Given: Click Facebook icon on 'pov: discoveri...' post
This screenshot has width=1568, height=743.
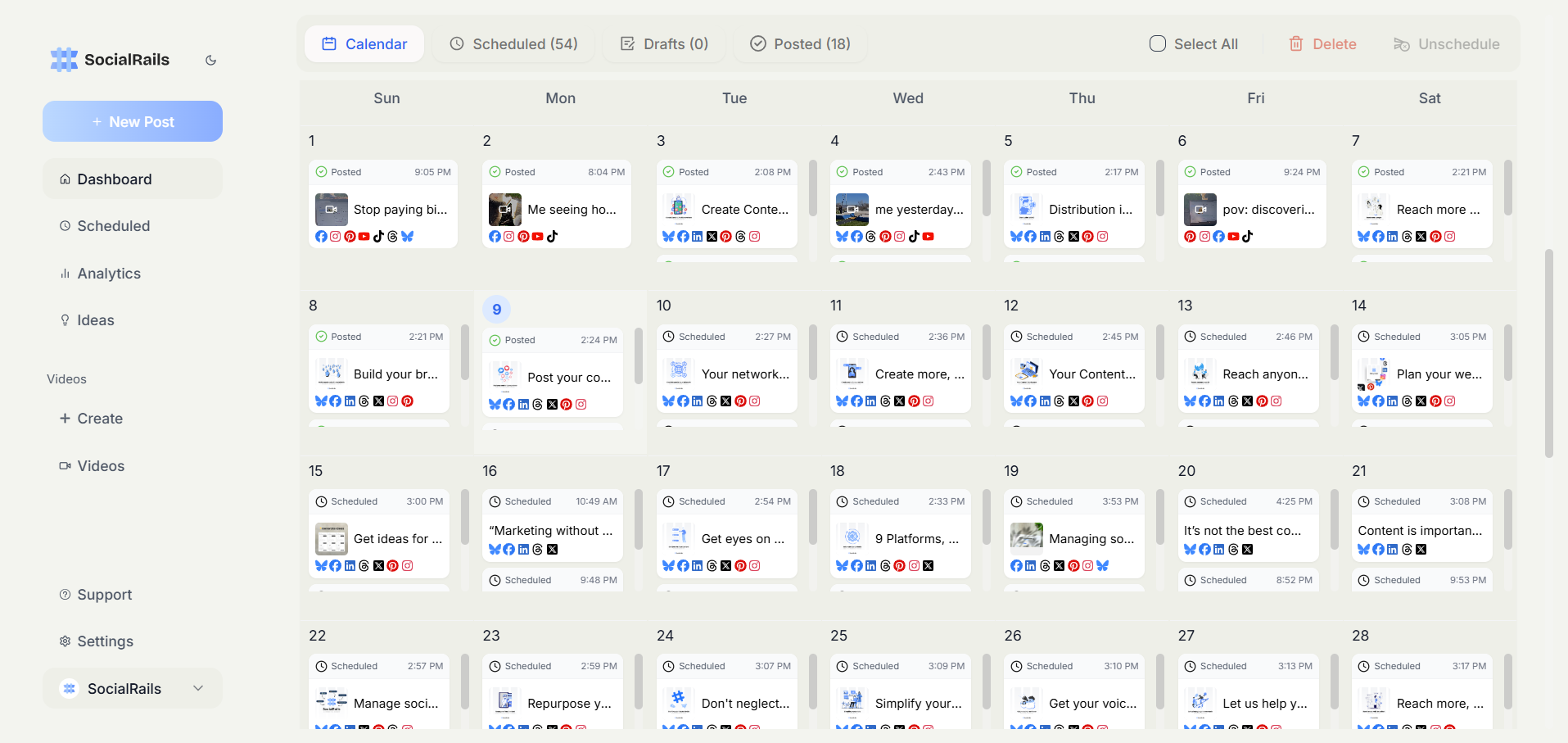Looking at the screenshot, I should point(1218,236).
